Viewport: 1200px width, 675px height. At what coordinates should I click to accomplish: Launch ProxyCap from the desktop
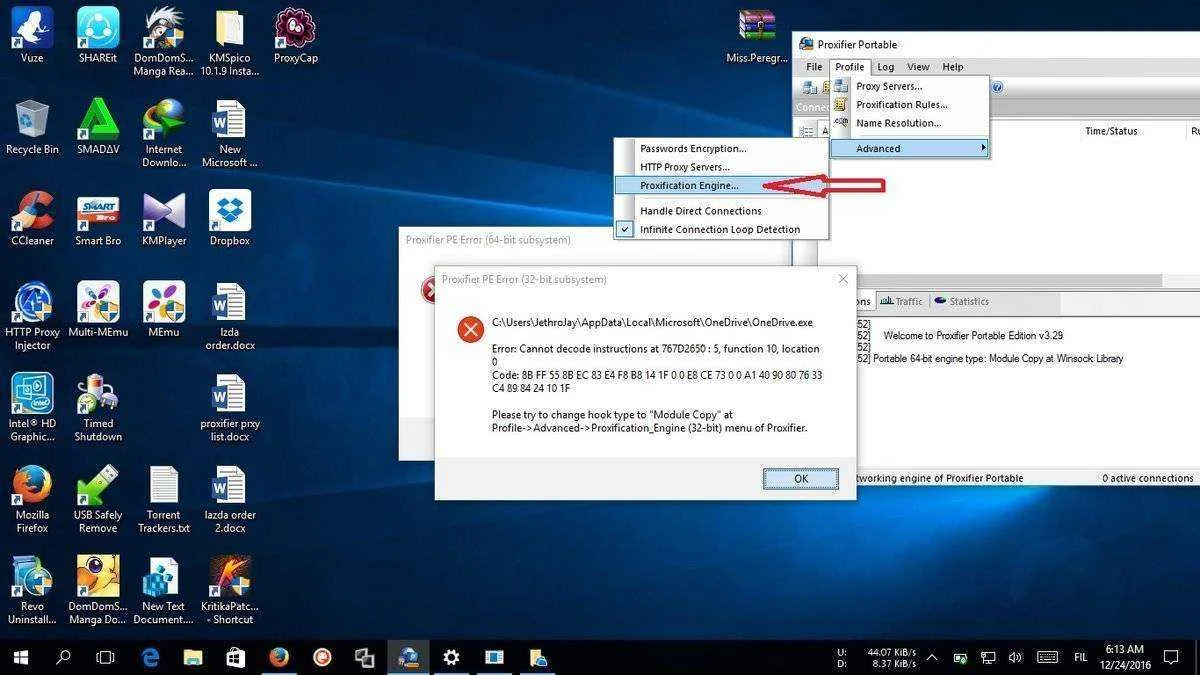(x=295, y=35)
